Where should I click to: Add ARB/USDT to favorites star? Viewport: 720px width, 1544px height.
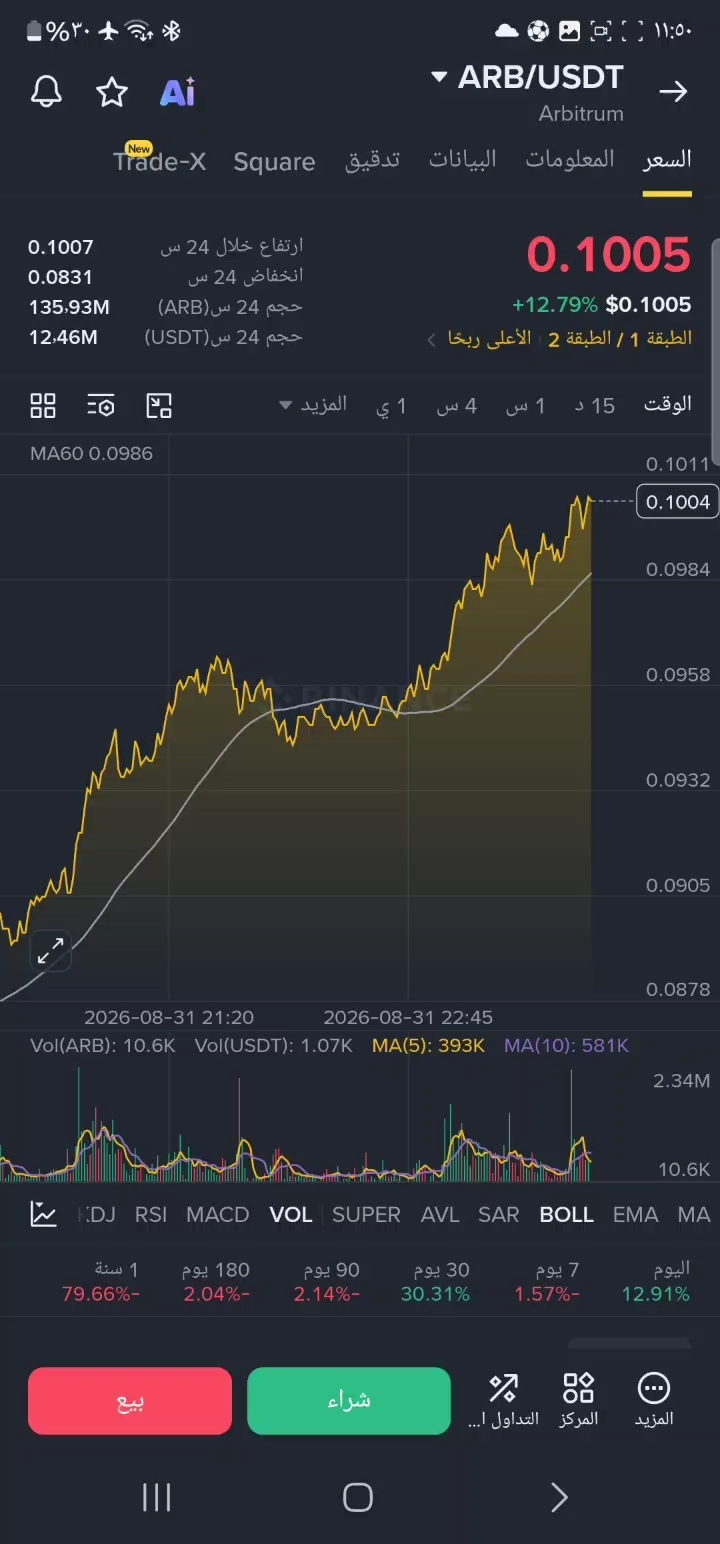pyautogui.click(x=111, y=92)
